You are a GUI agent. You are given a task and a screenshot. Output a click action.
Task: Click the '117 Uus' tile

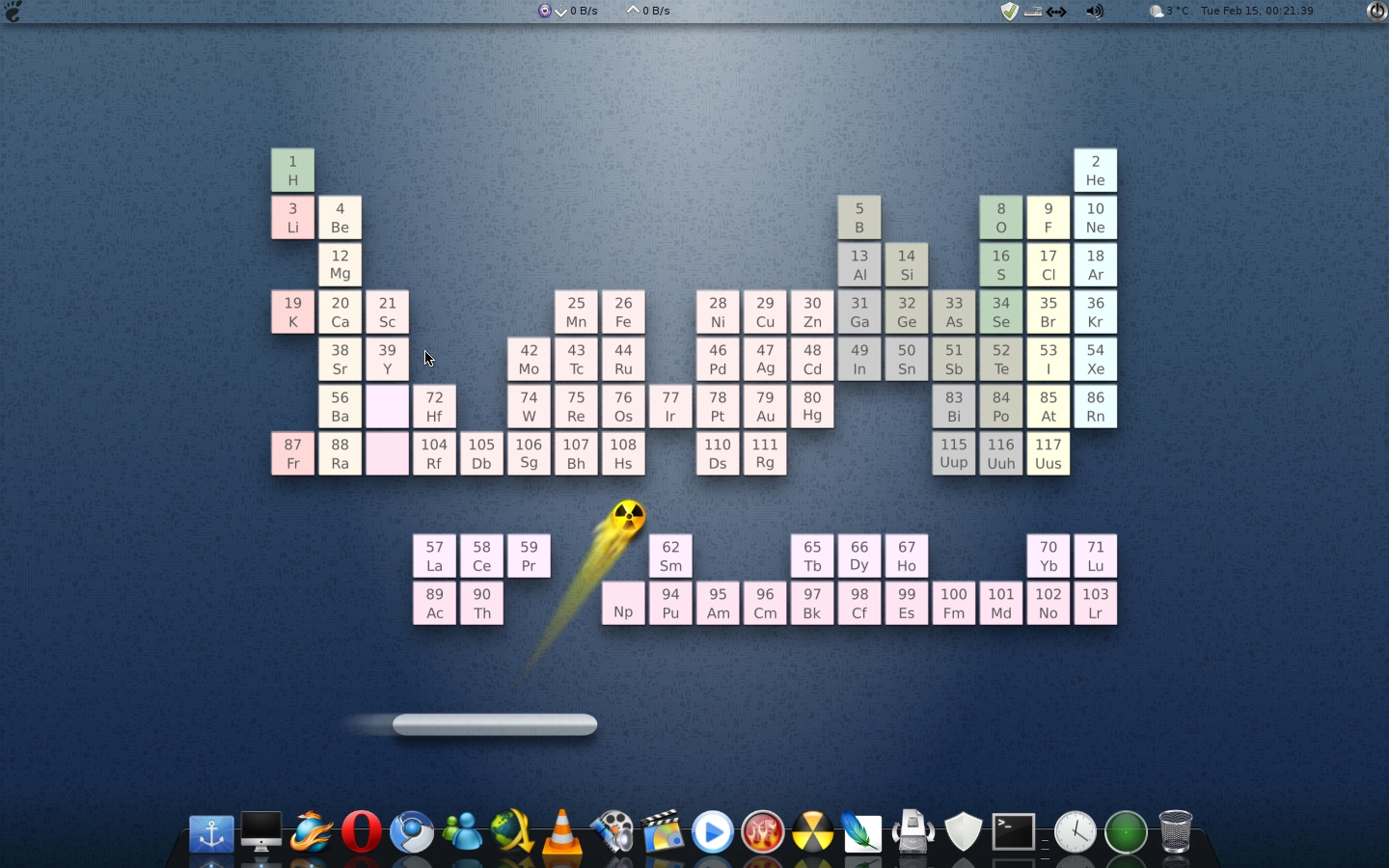[1049, 454]
